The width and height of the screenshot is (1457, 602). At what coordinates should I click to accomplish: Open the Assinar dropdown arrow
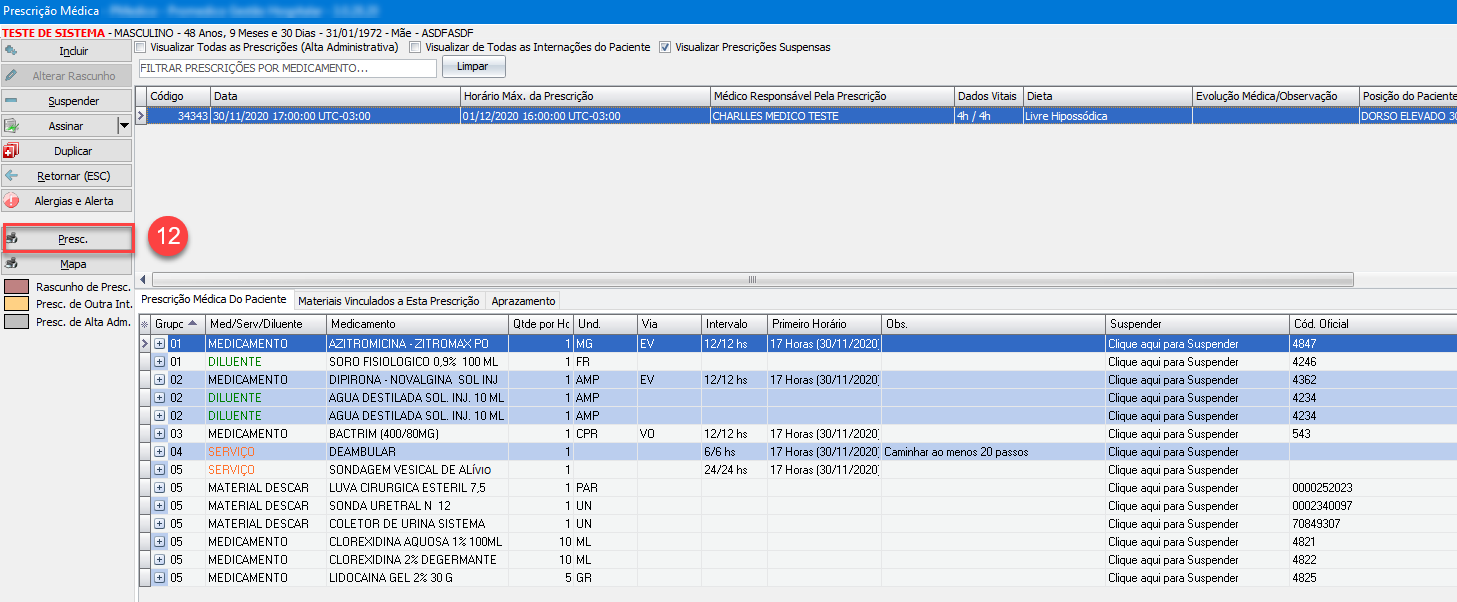(124, 126)
